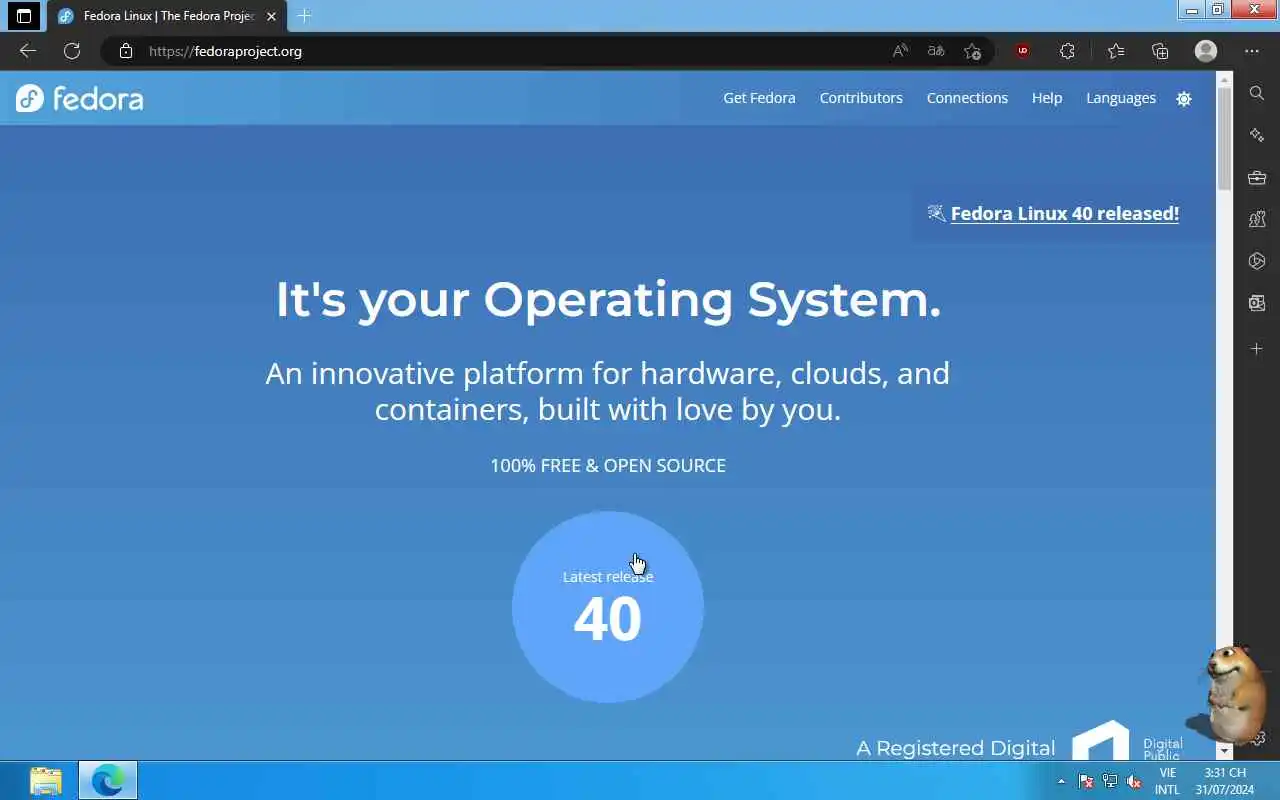Viewport: 1280px width, 800px height.
Task: Open the taskbar clock and date
Action: (1225, 781)
